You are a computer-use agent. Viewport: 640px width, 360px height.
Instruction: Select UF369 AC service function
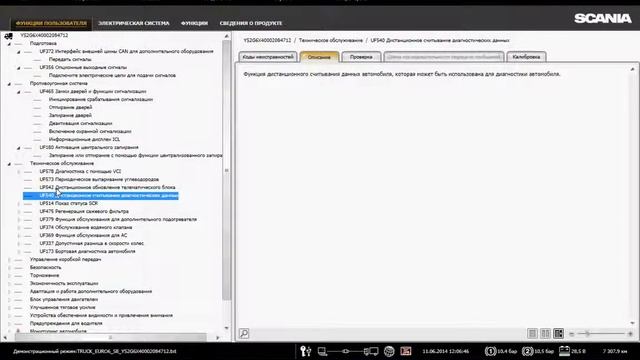click(x=83, y=236)
